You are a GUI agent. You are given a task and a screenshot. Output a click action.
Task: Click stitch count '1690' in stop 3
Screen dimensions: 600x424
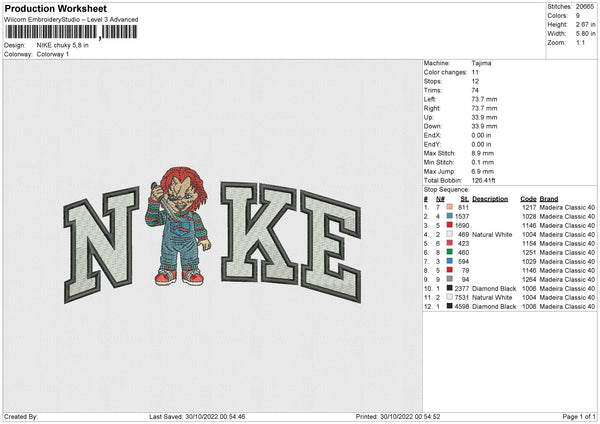(462, 225)
